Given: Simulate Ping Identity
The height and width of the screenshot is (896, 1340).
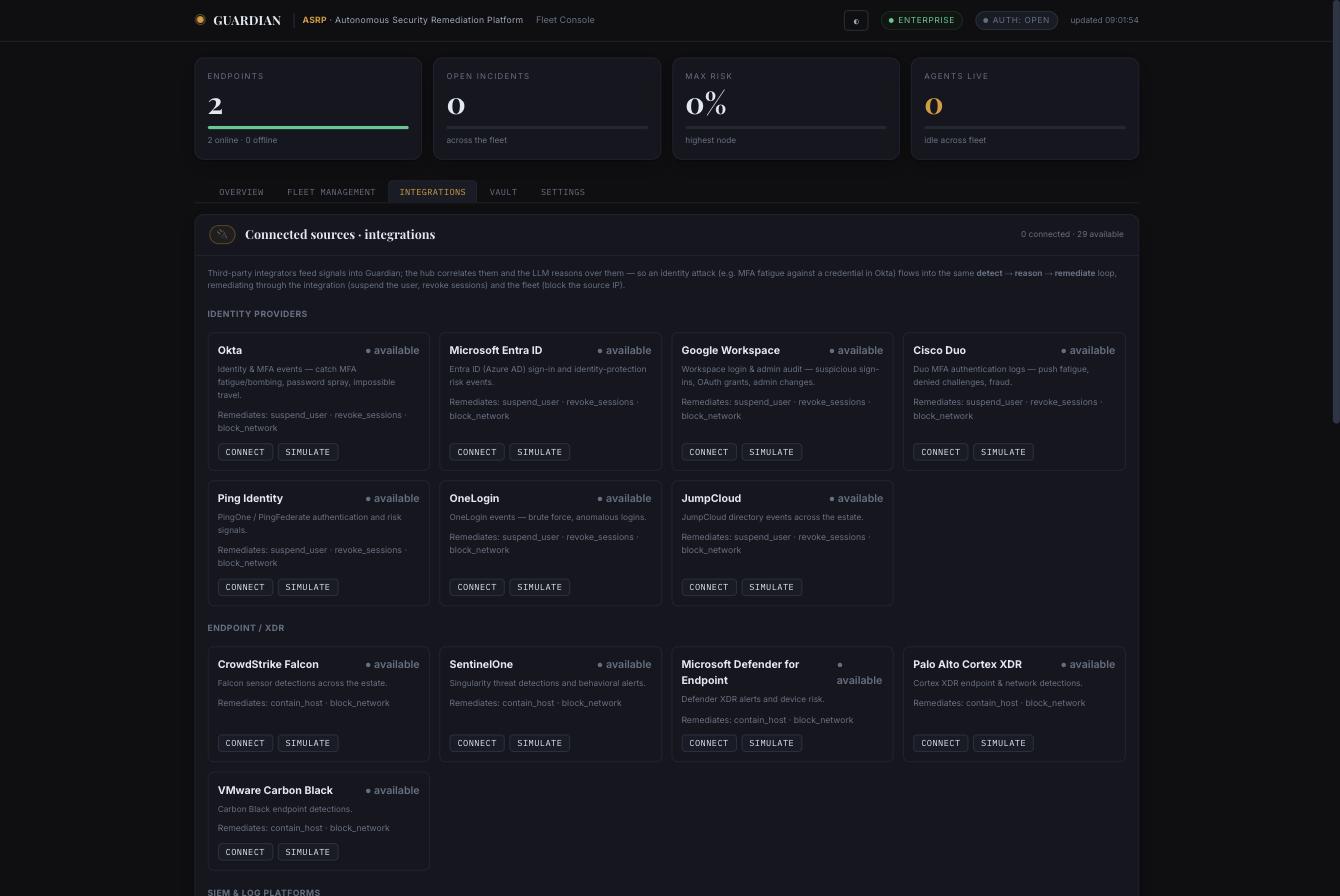Looking at the screenshot, I should pos(308,587).
